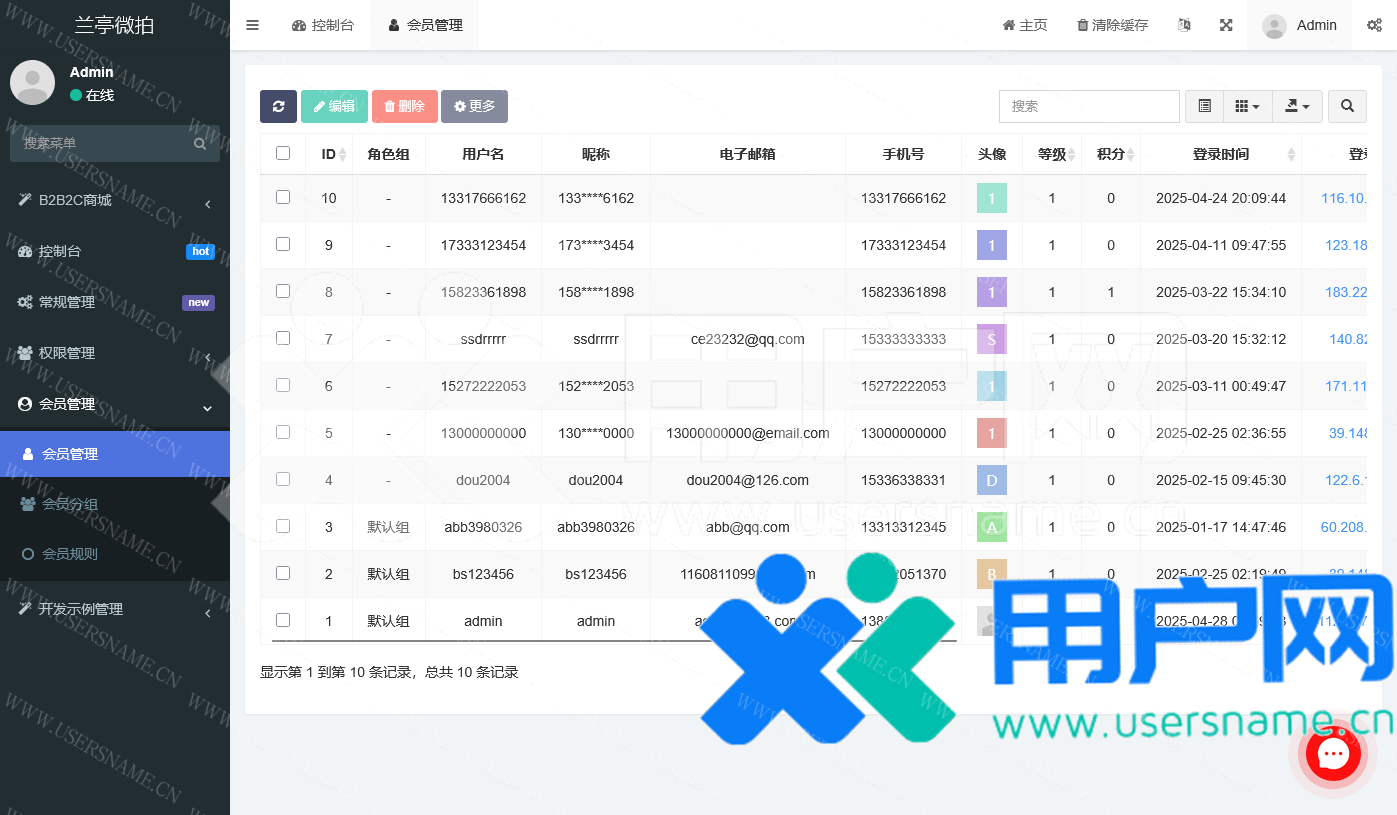Open the IP link 123.18 for ID 9

(1346, 245)
